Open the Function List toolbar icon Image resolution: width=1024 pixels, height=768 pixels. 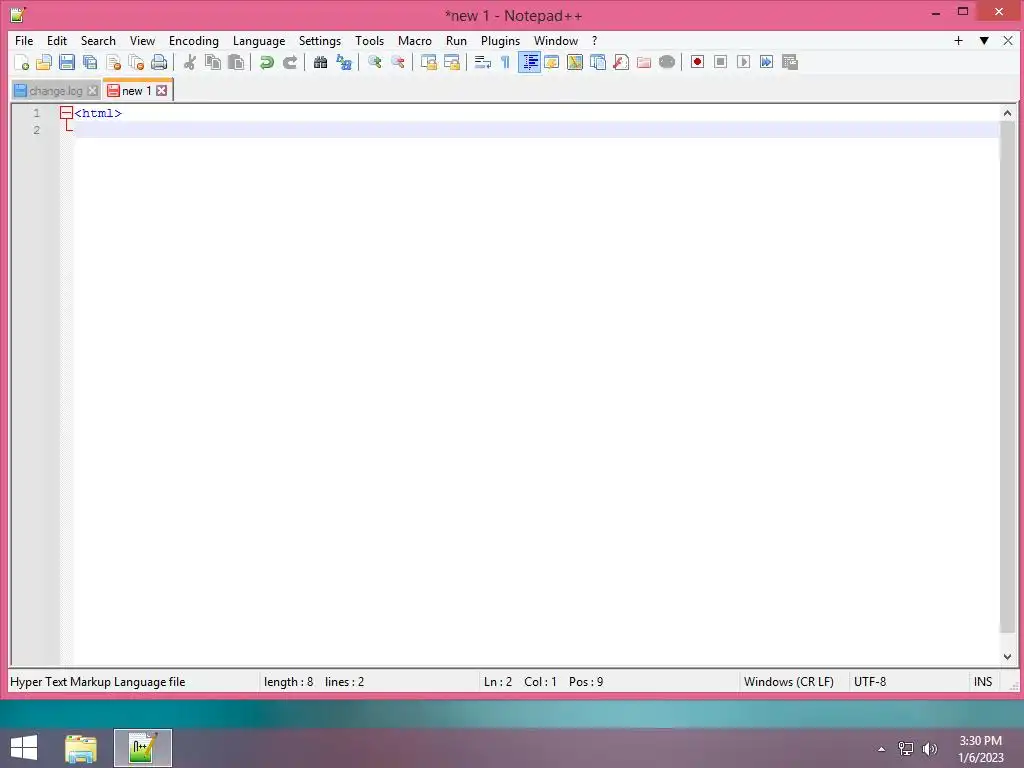pyautogui.click(x=621, y=62)
